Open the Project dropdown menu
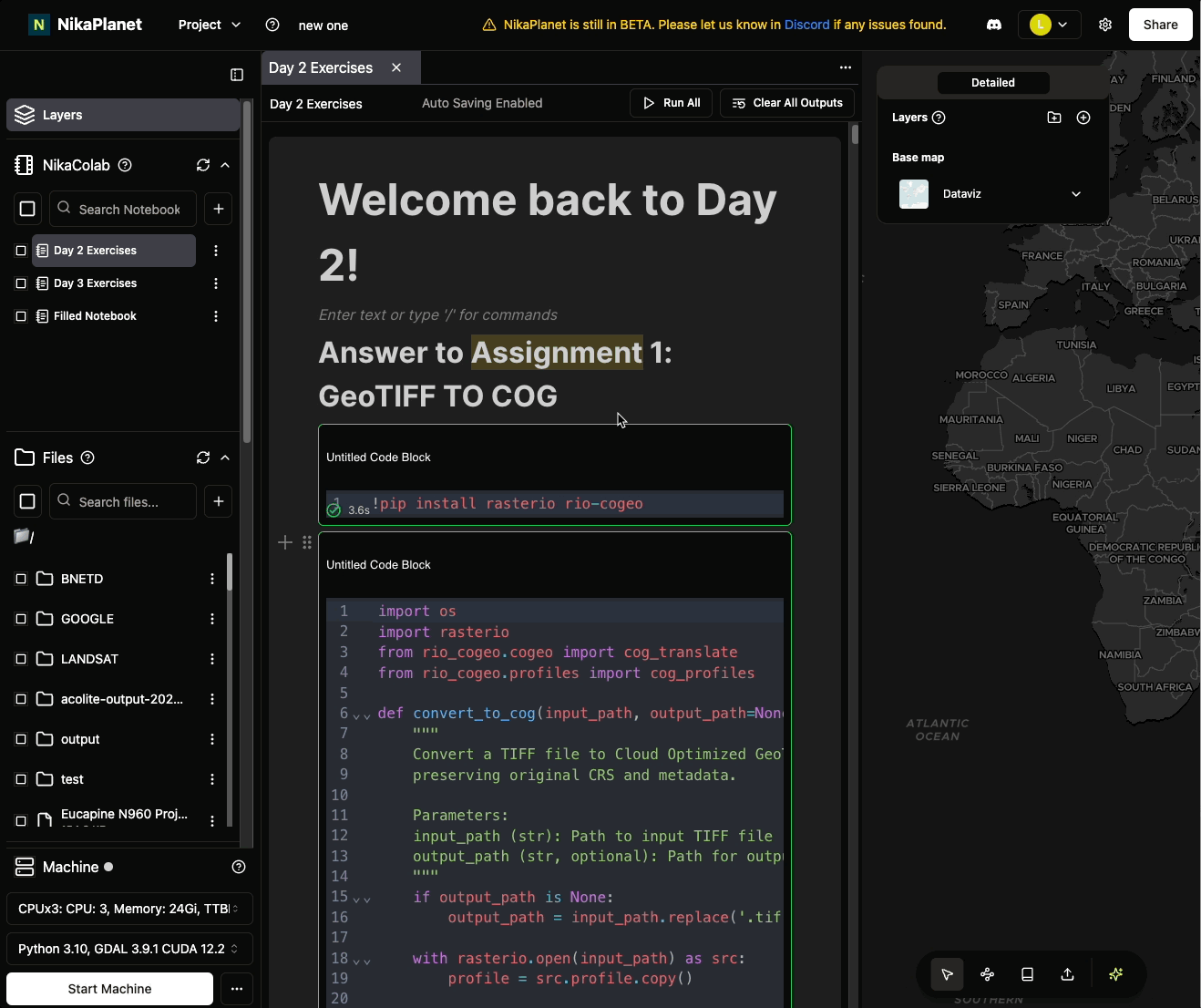The height and width of the screenshot is (1008, 1201). [210, 25]
